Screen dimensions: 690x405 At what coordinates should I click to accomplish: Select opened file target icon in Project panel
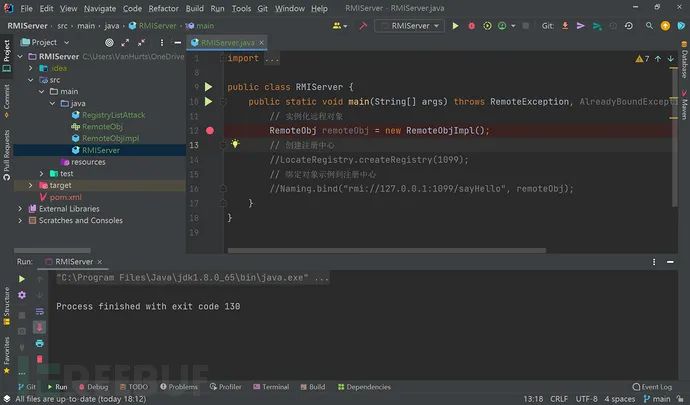[109, 42]
